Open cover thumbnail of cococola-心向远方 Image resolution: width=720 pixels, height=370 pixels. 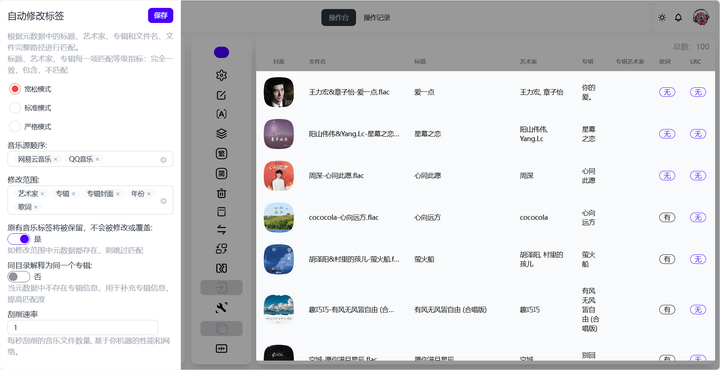tap(279, 217)
